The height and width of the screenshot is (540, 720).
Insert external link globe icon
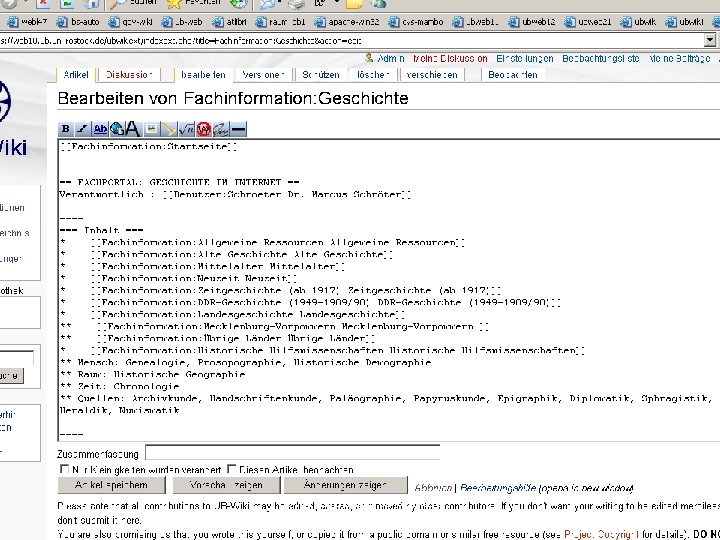(117, 129)
